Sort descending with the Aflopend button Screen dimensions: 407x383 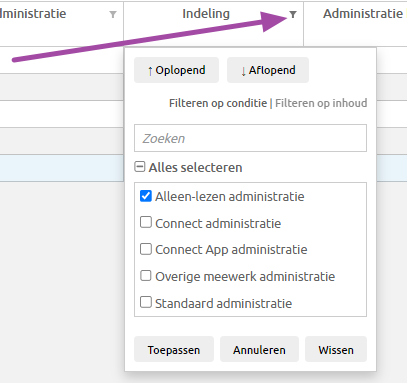[x=268, y=70]
